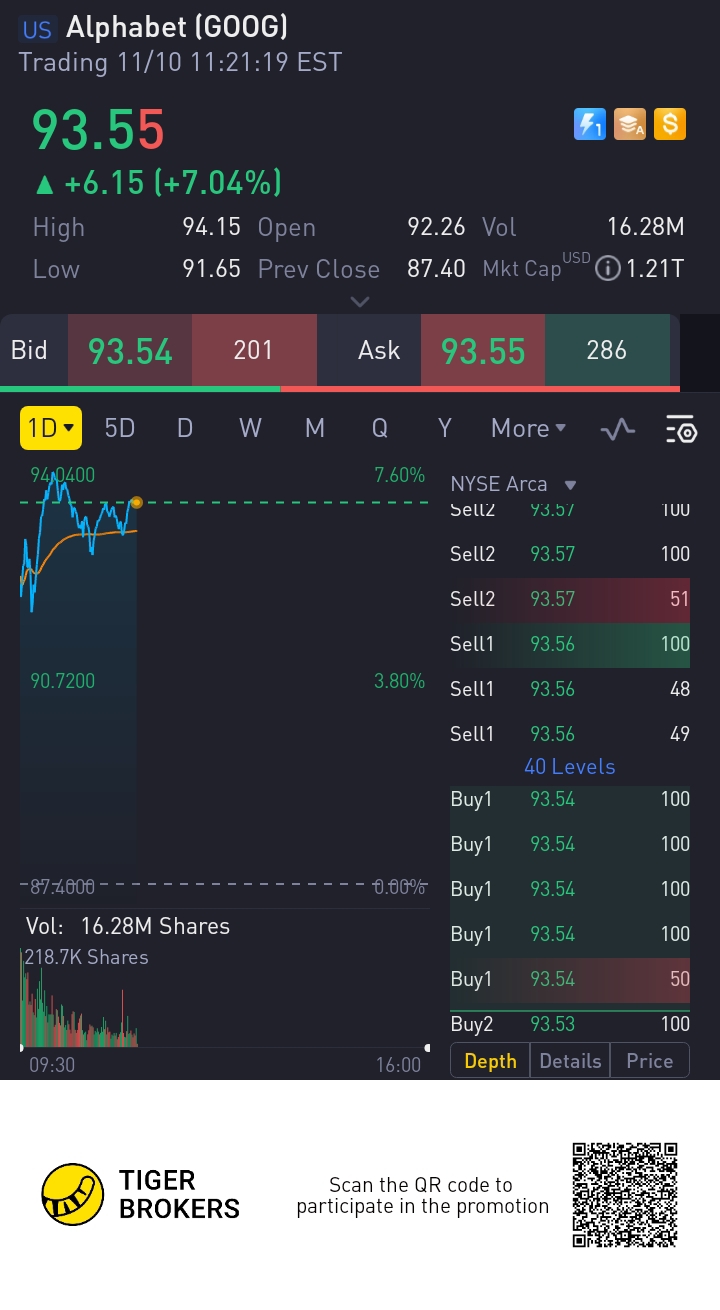720x1310 pixels.
Task: Tap the Prev Close value 87.40
Action: point(436,269)
